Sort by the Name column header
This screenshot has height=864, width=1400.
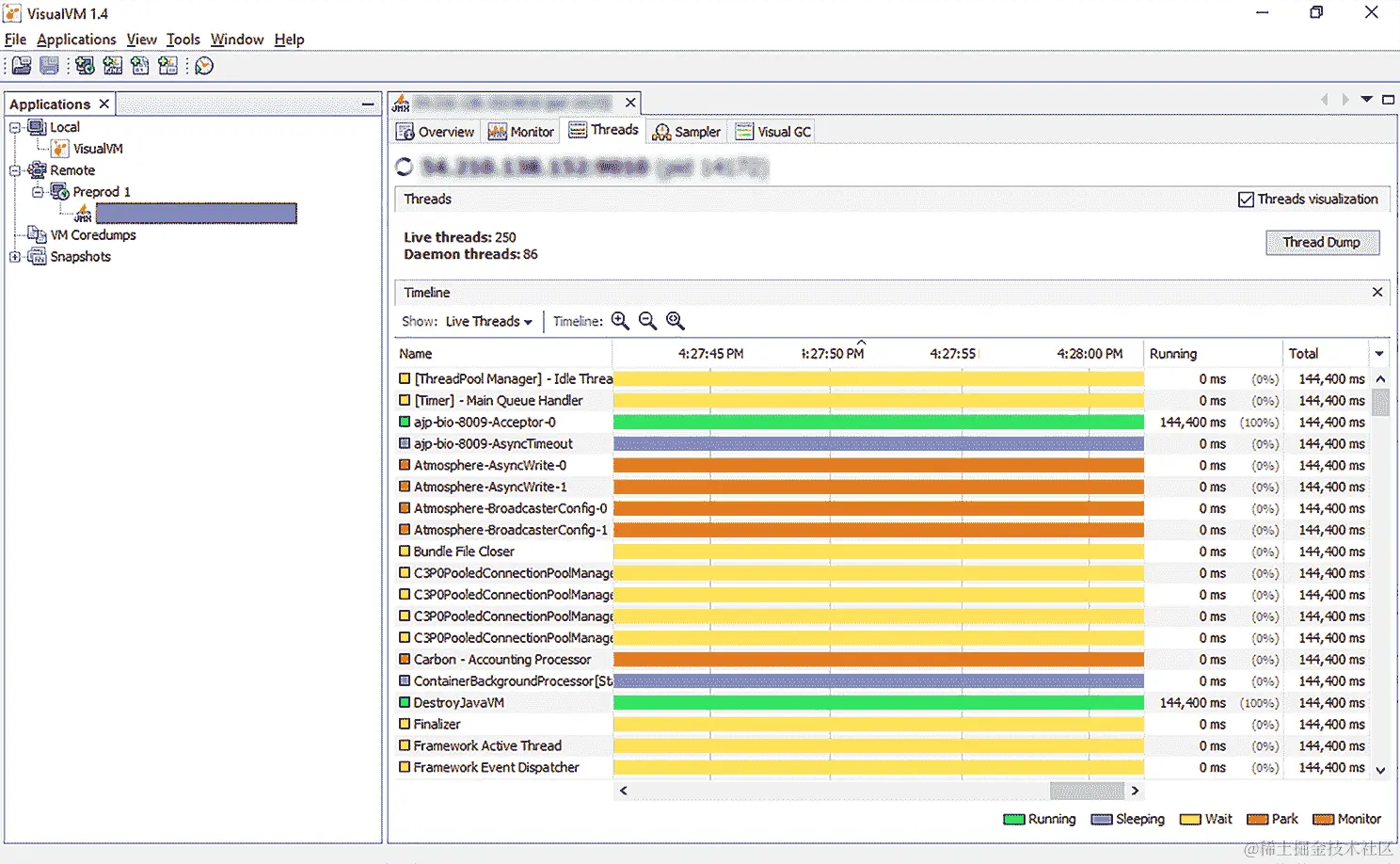[x=502, y=354]
